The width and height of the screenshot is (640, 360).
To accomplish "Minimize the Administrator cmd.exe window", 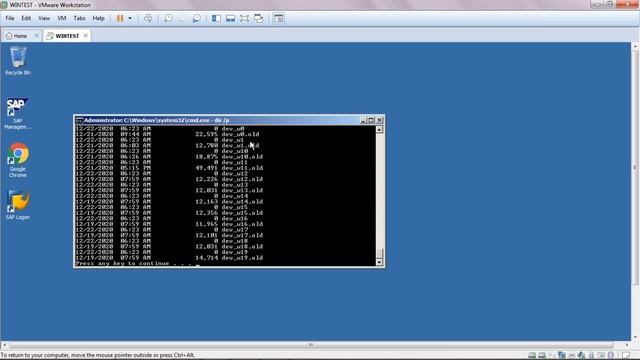I will click(363, 120).
